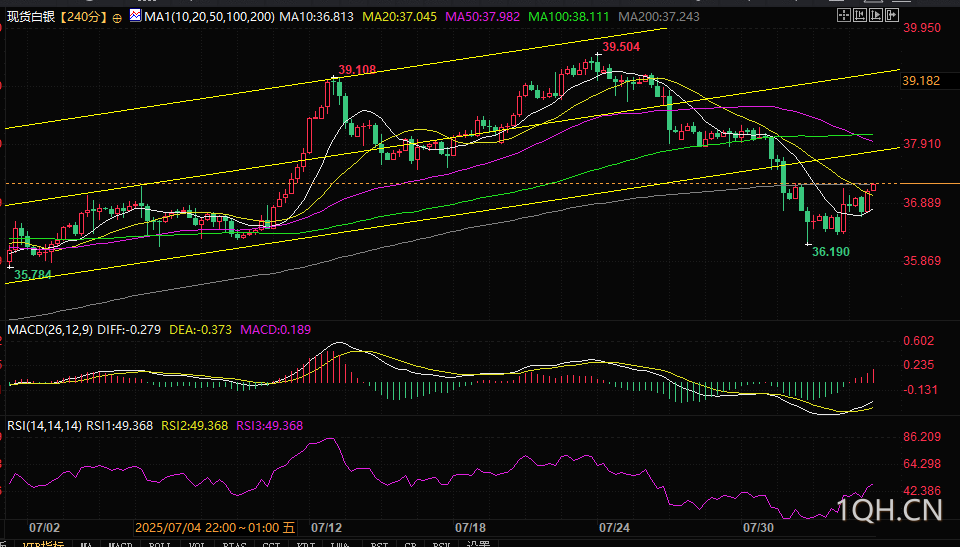Switch to the MACD indicator tab
This screenshot has width=960, height=547.
point(121,544)
